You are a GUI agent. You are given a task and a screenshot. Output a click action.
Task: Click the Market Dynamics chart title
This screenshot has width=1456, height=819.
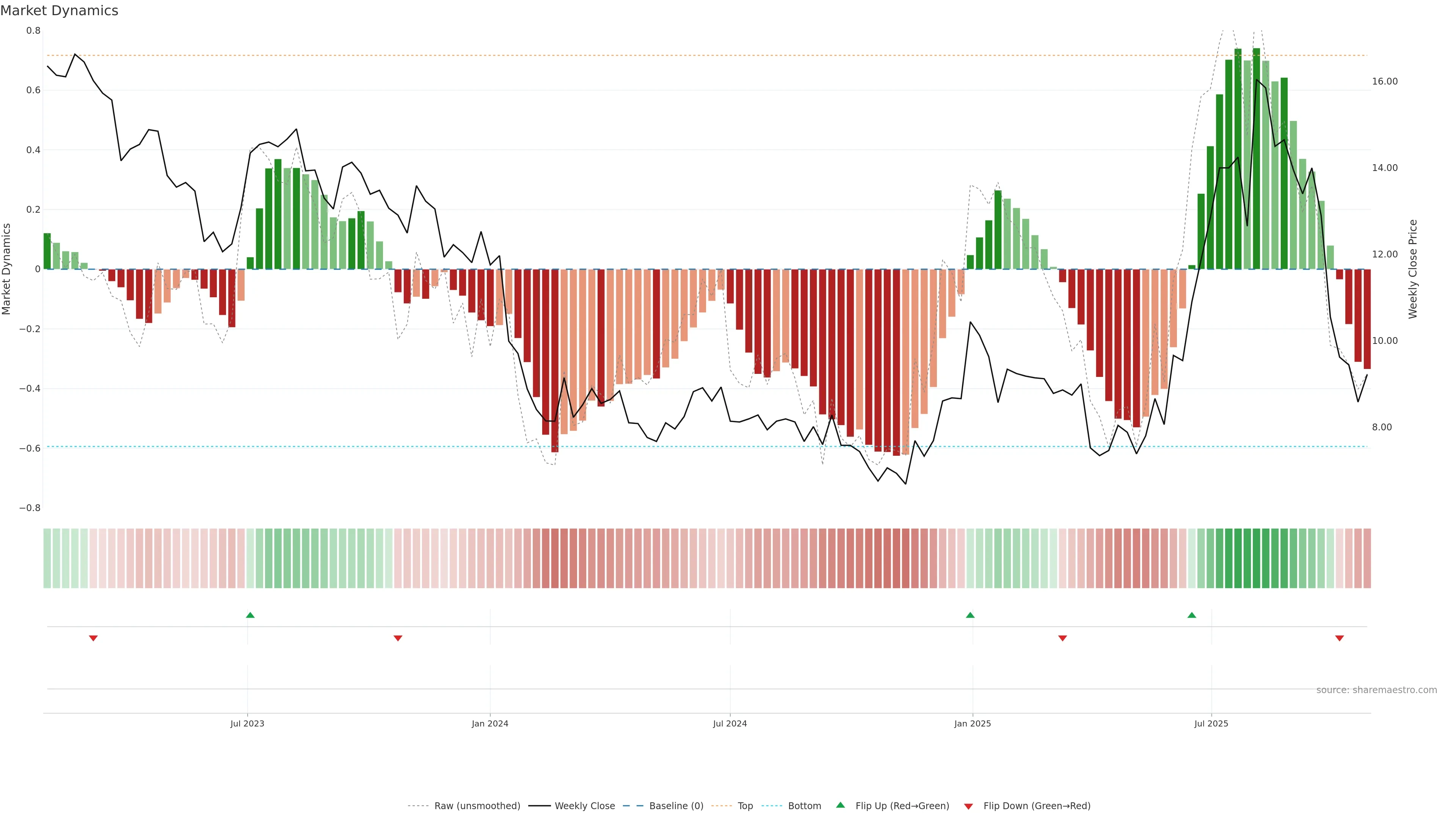[60, 11]
